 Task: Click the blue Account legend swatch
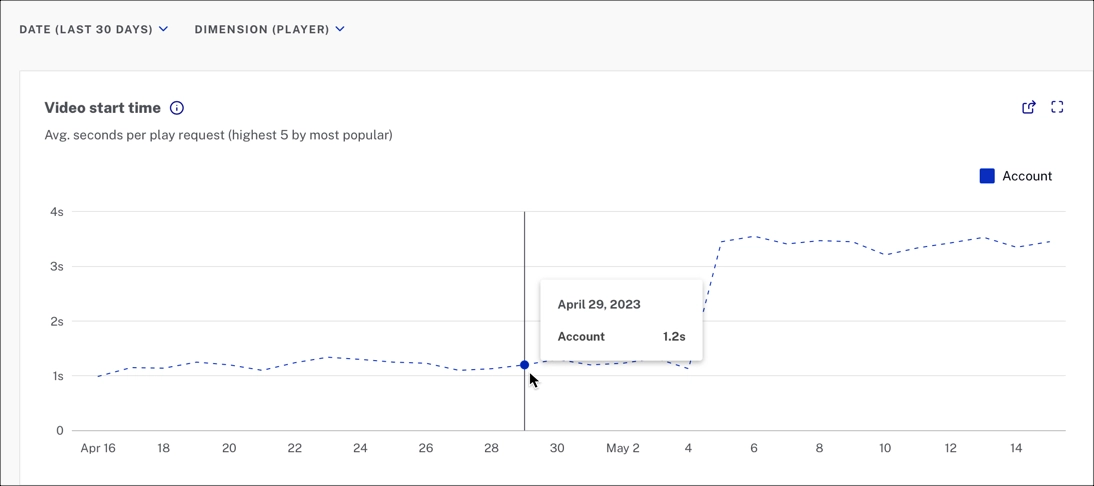[987, 176]
